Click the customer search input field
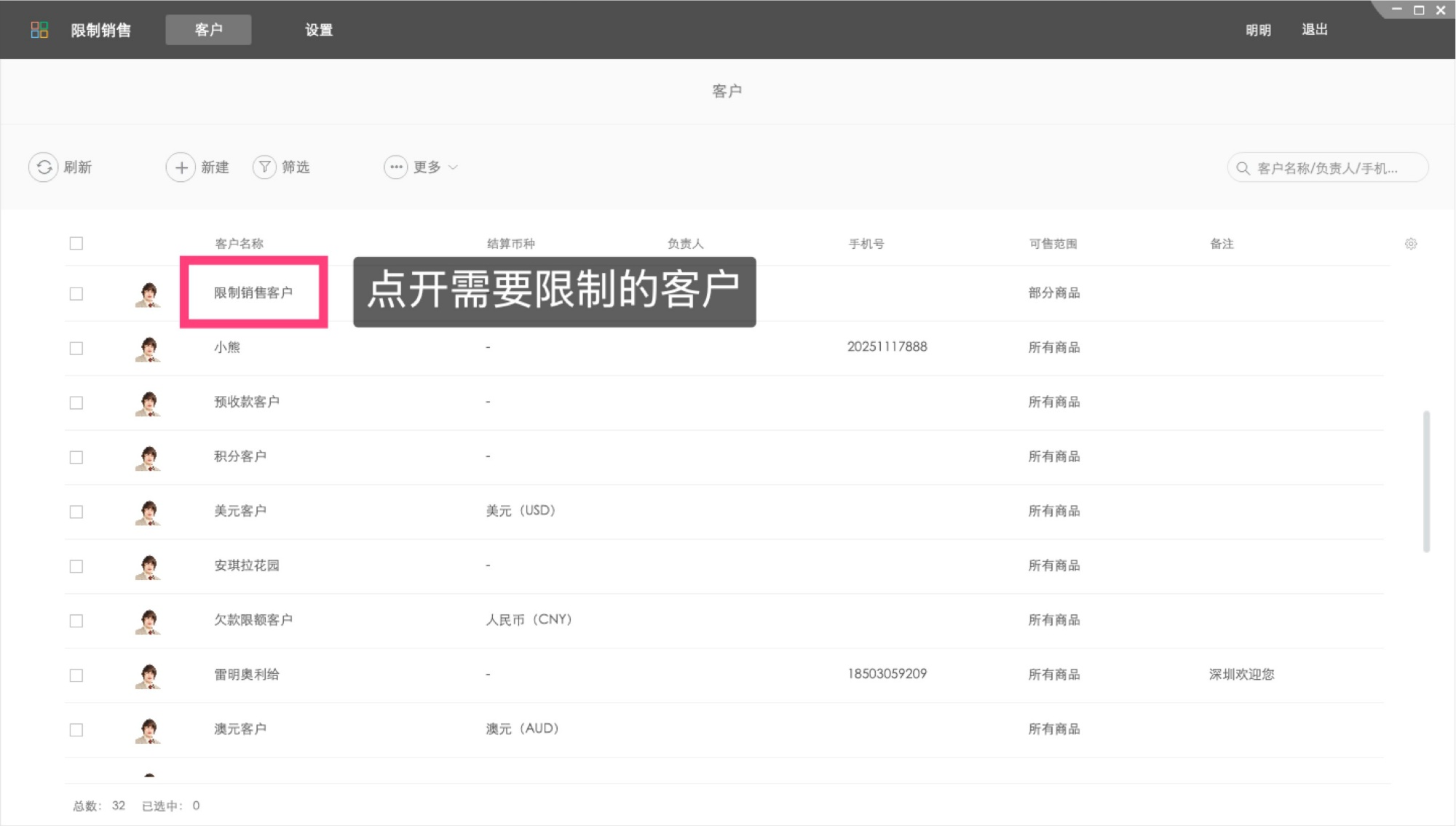 (x=1332, y=167)
